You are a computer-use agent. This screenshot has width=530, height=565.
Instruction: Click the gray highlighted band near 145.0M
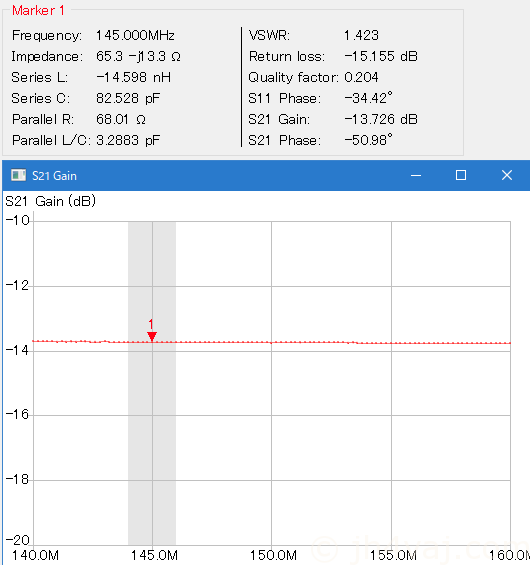coord(152,383)
